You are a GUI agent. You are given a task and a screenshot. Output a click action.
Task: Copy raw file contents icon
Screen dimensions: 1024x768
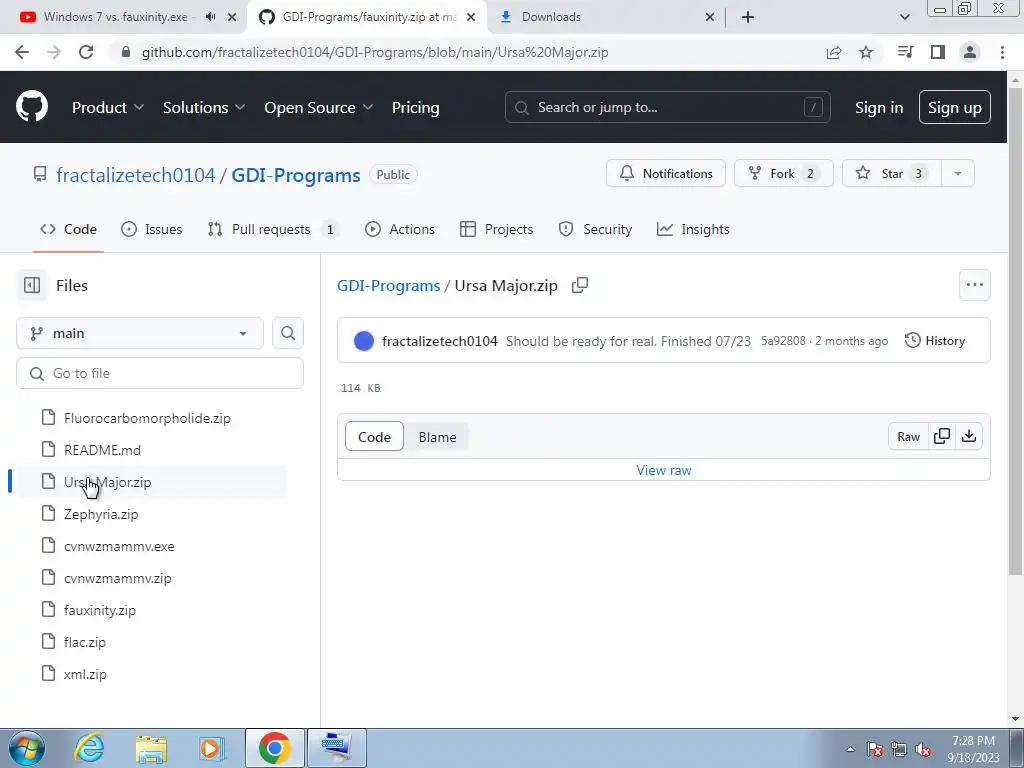tap(942, 436)
